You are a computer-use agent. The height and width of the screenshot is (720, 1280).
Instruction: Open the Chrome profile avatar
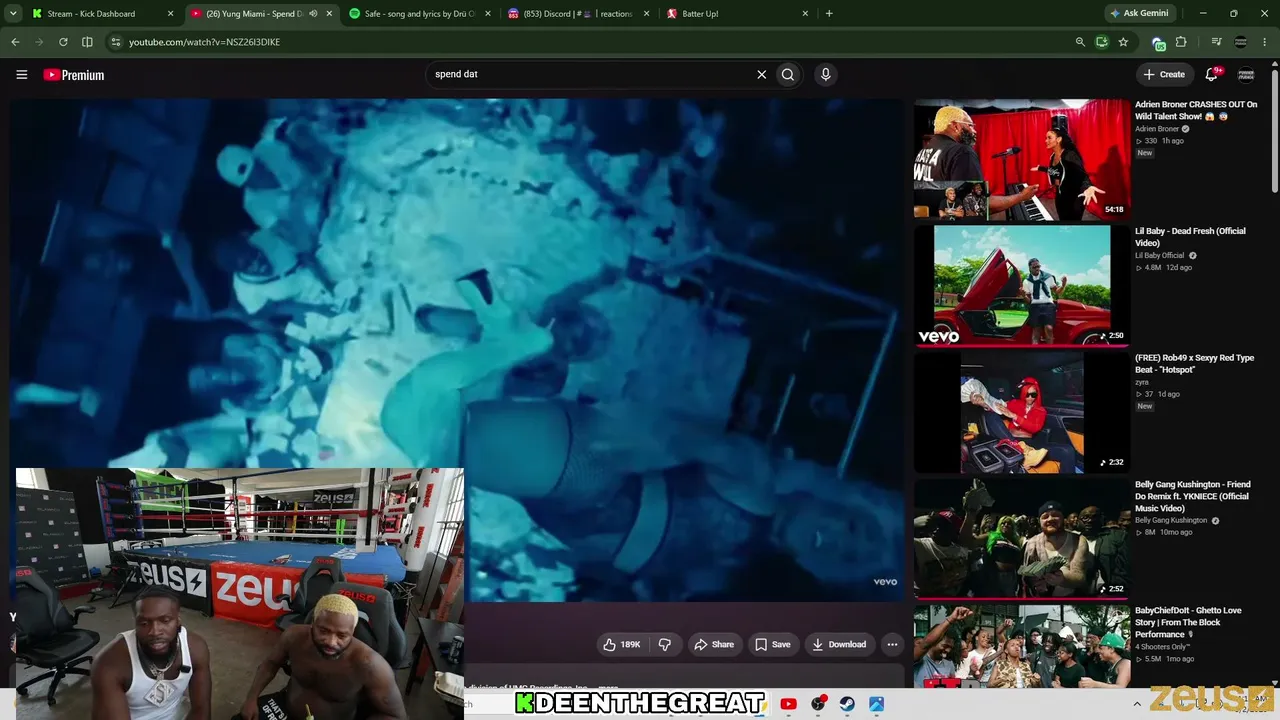point(1241,42)
